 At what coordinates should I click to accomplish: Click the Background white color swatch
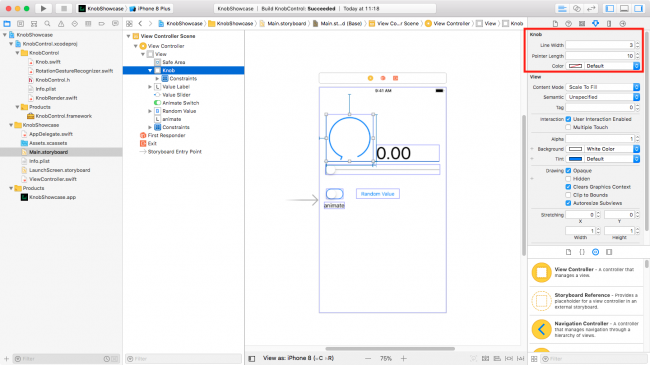(575, 149)
